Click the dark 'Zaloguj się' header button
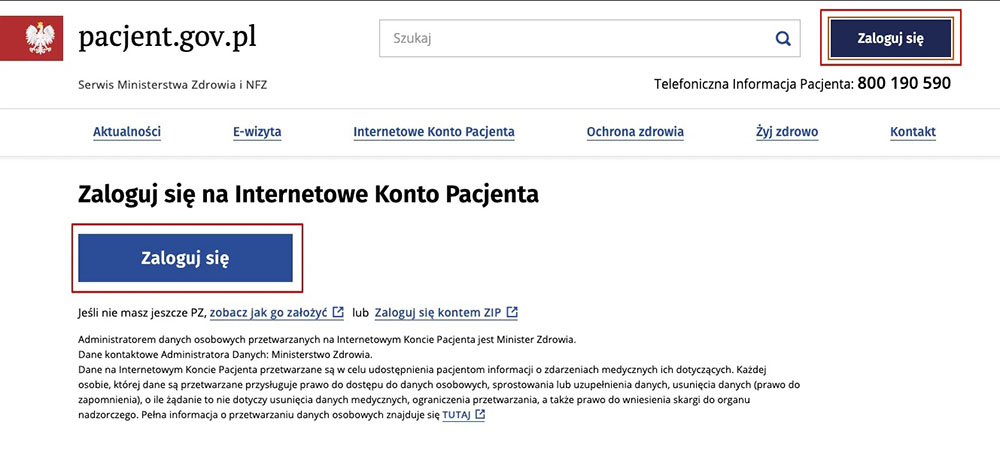 (890, 38)
